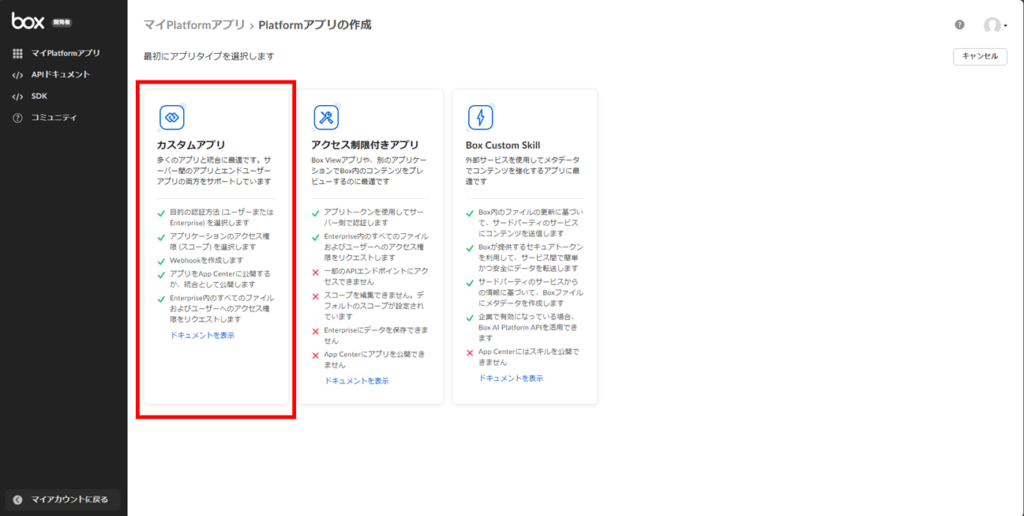Click the 開発者 badge next to logo

(x=61, y=22)
